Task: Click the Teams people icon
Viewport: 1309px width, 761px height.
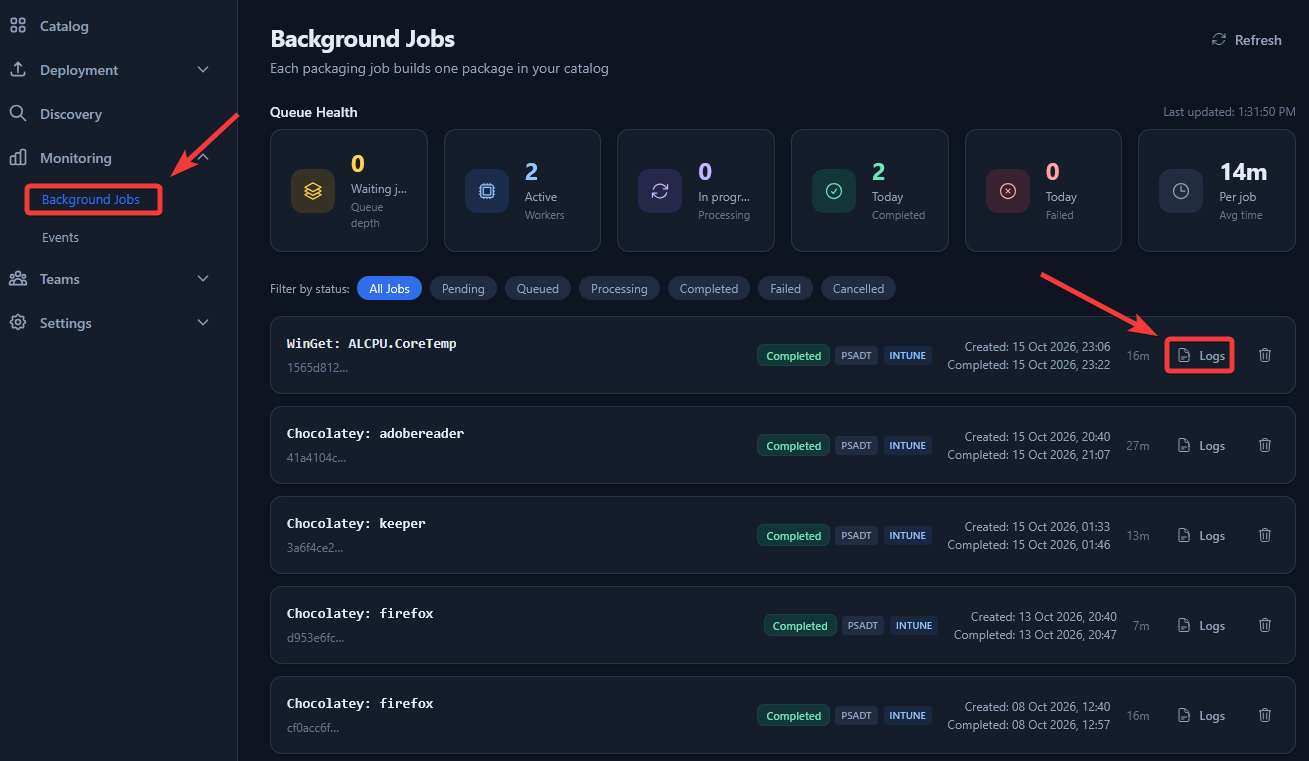Action: coord(18,279)
